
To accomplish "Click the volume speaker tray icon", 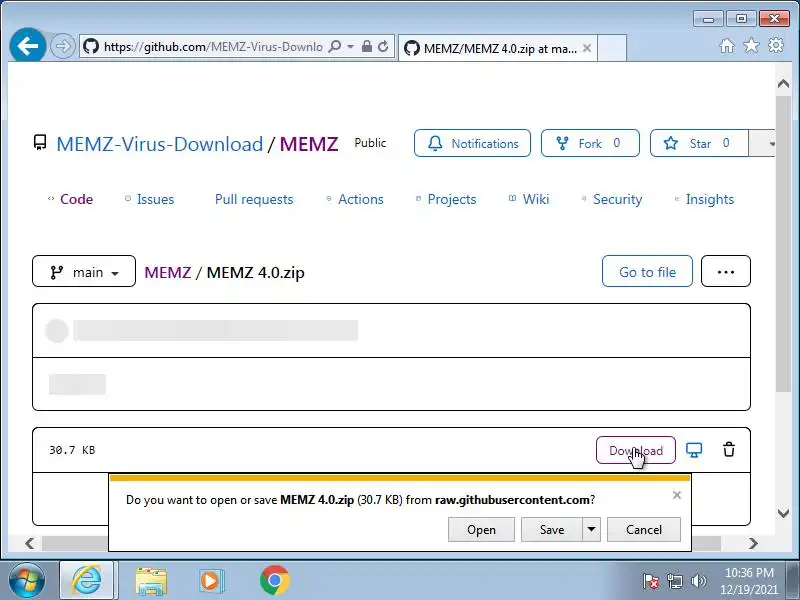I will coord(698,581).
